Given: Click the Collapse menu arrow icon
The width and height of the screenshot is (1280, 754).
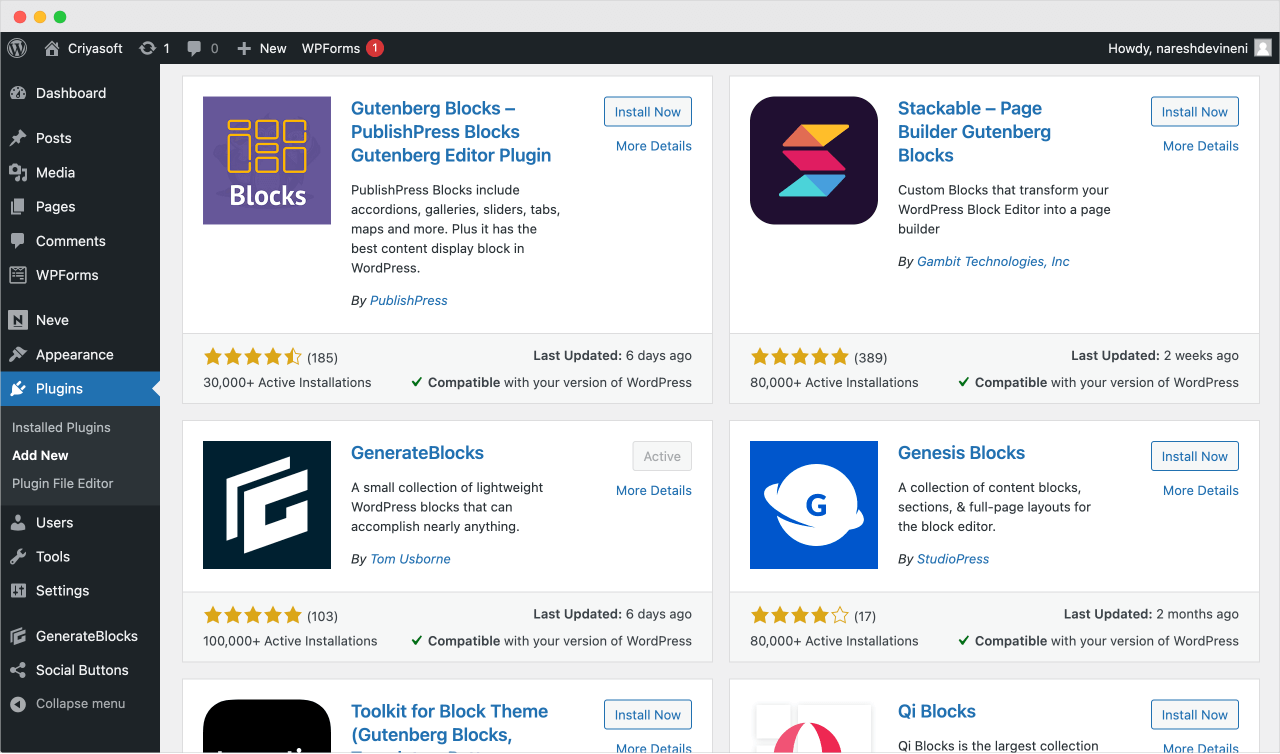Looking at the screenshot, I should (x=18, y=703).
